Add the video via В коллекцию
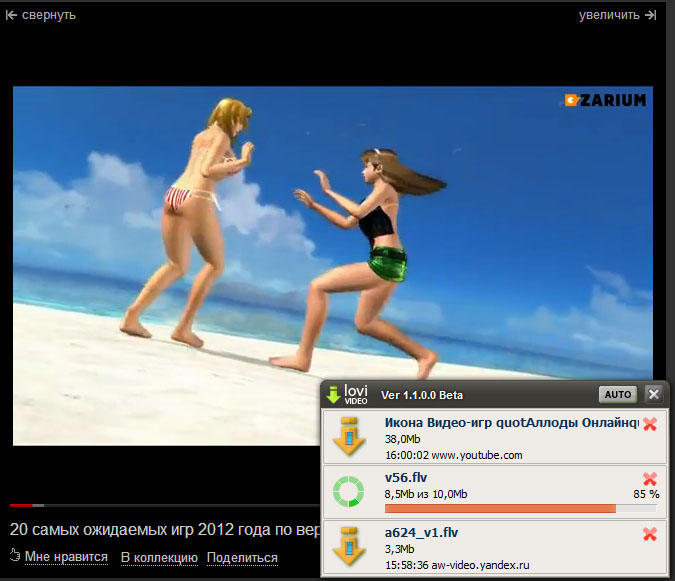The image size is (675, 581). (159, 557)
